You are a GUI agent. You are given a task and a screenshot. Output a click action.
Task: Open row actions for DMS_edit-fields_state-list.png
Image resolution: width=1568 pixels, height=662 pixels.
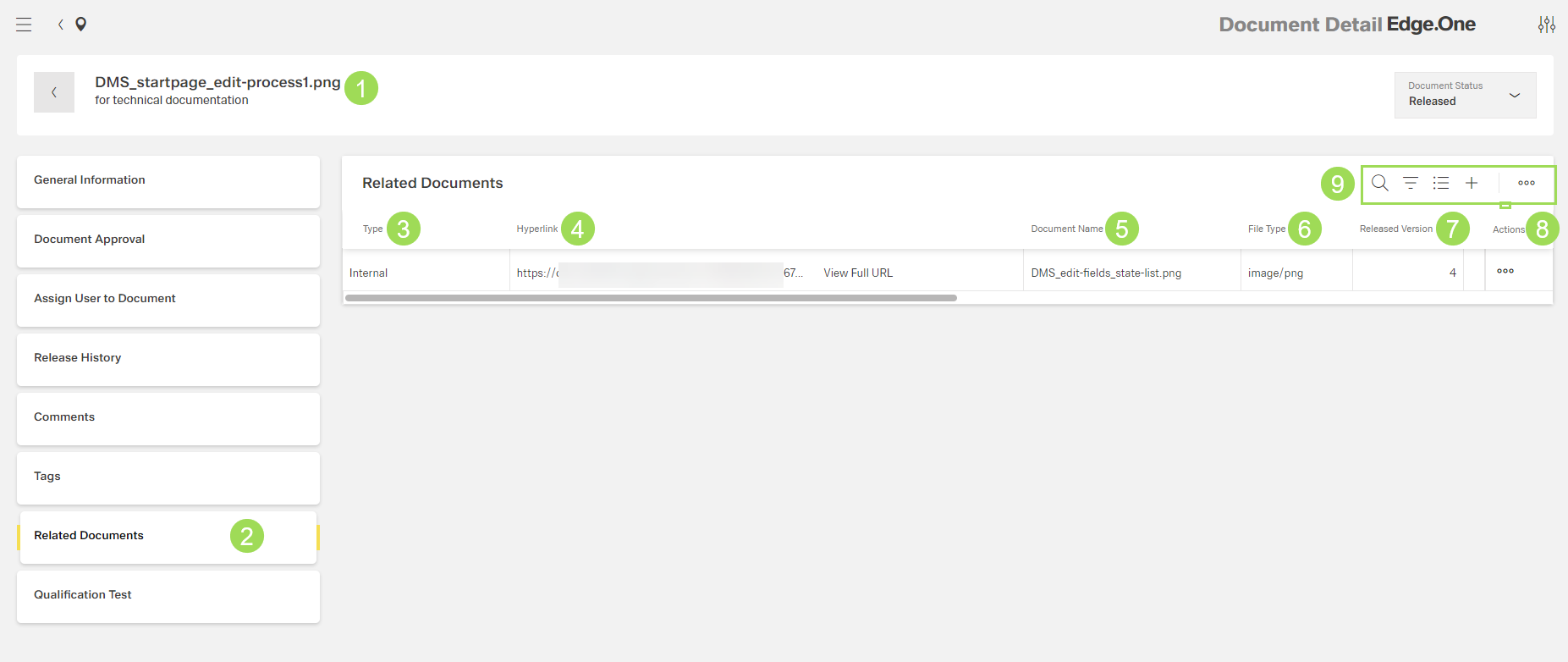click(1505, 272)
